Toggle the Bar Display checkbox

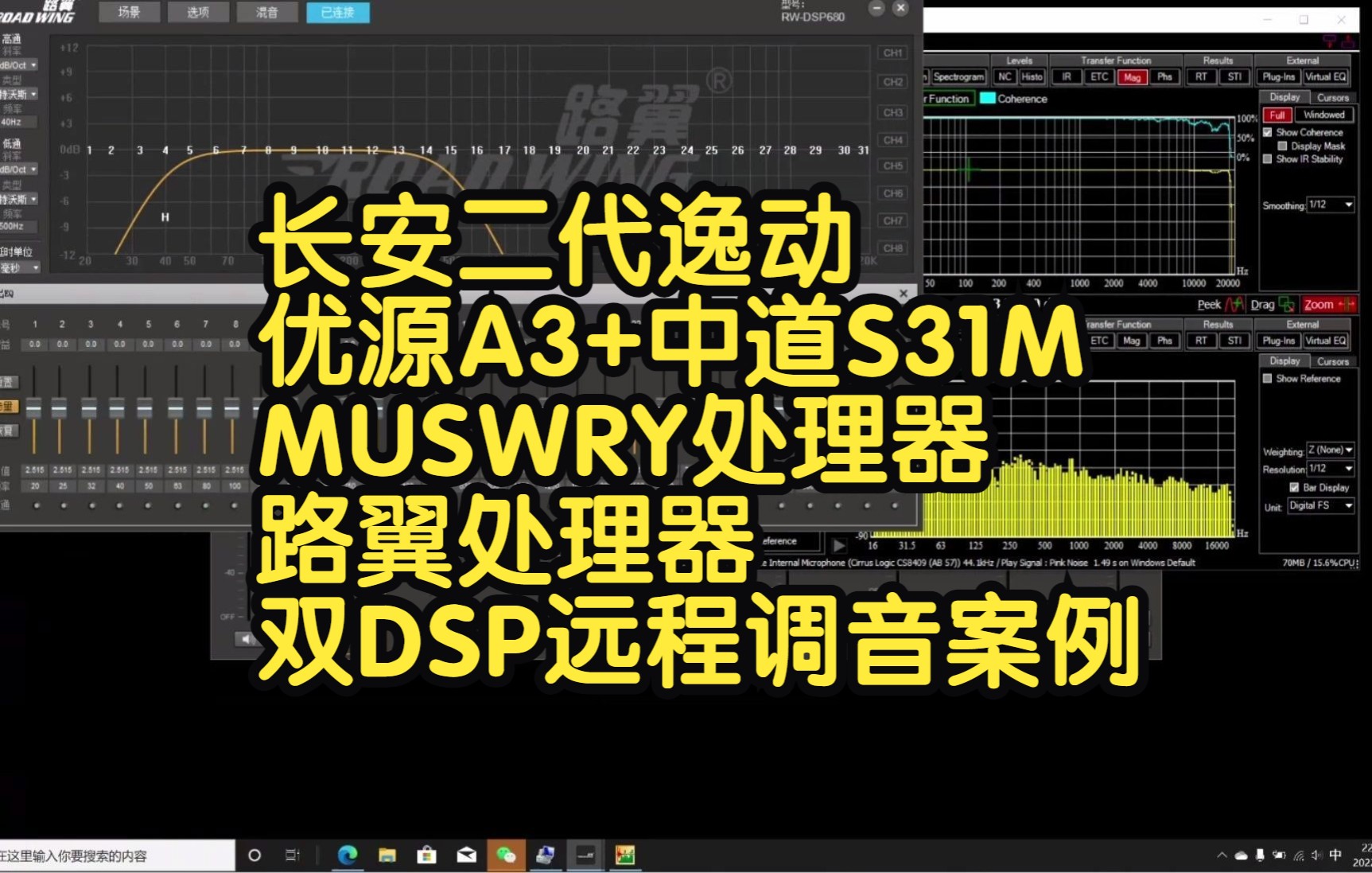[1294, 488]
